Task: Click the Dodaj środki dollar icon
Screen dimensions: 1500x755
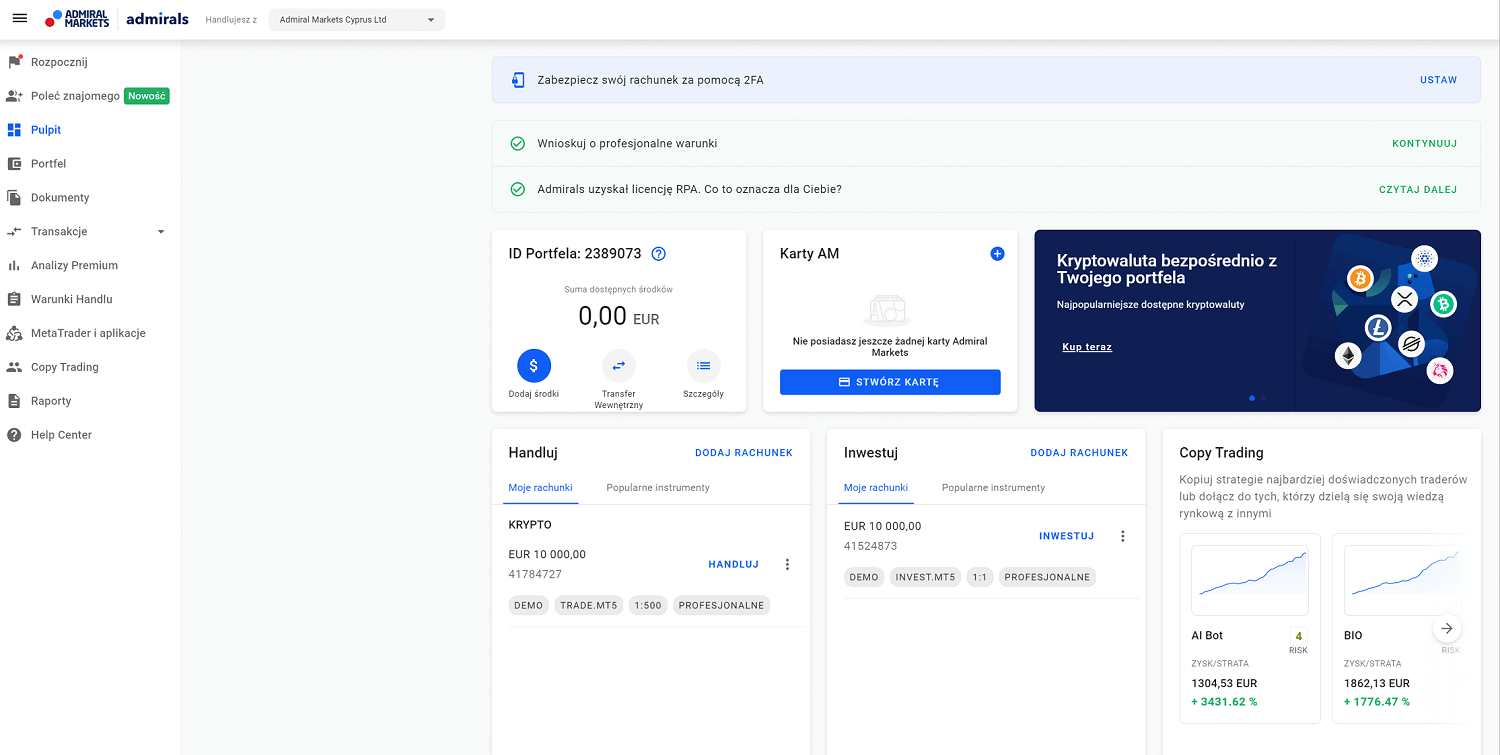Action: [534, 366]
